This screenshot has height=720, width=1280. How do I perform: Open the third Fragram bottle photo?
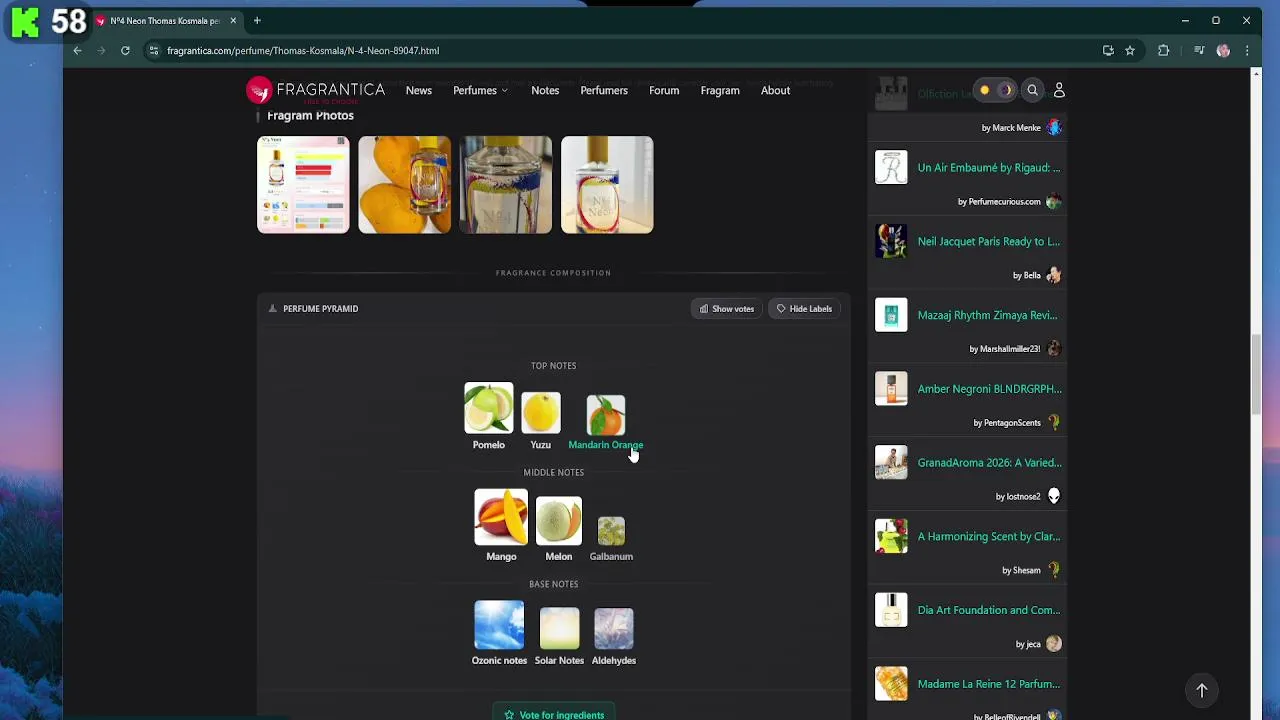(506, 185)
